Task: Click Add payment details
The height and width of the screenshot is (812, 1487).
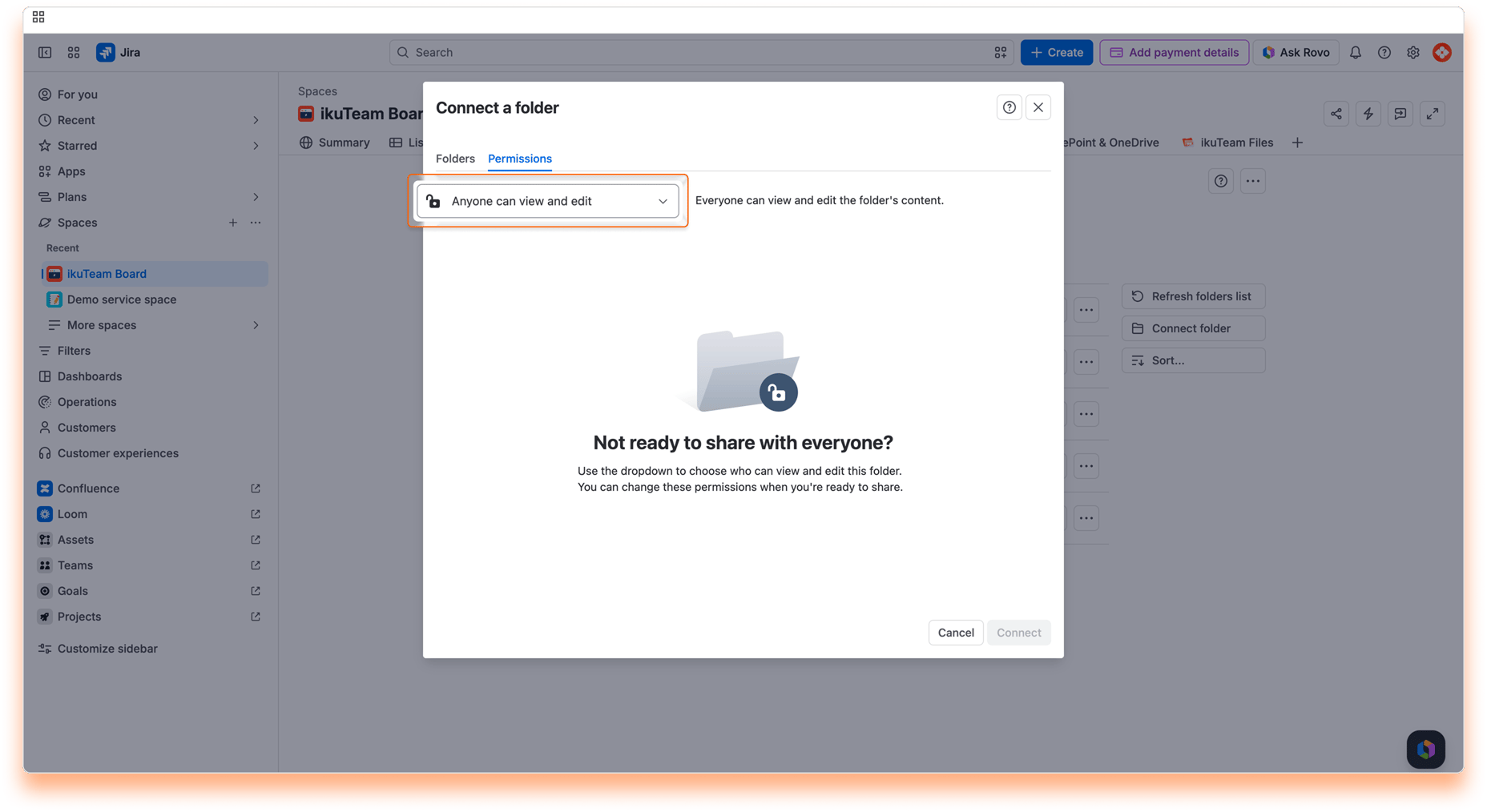Action: point(1174,52)
